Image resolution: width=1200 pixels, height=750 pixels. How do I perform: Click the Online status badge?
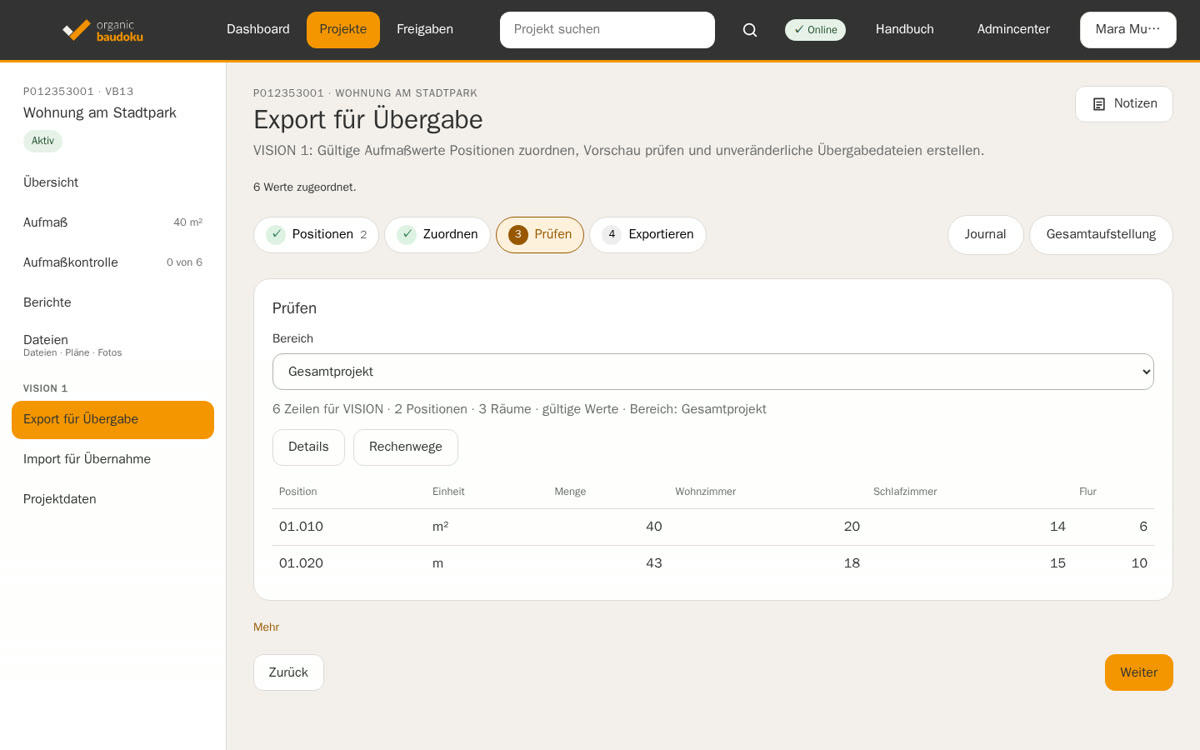(815, 30)
